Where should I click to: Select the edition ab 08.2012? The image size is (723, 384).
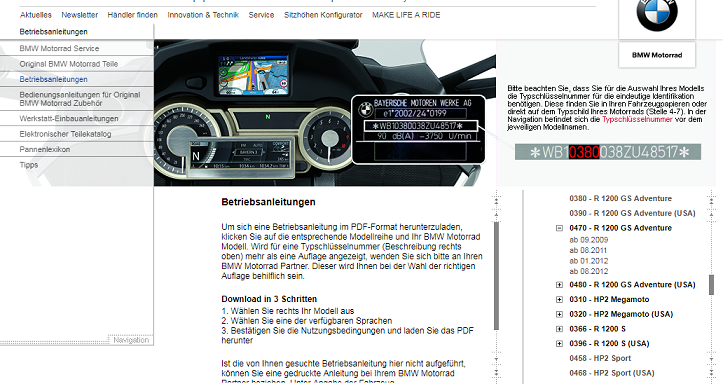588,272
